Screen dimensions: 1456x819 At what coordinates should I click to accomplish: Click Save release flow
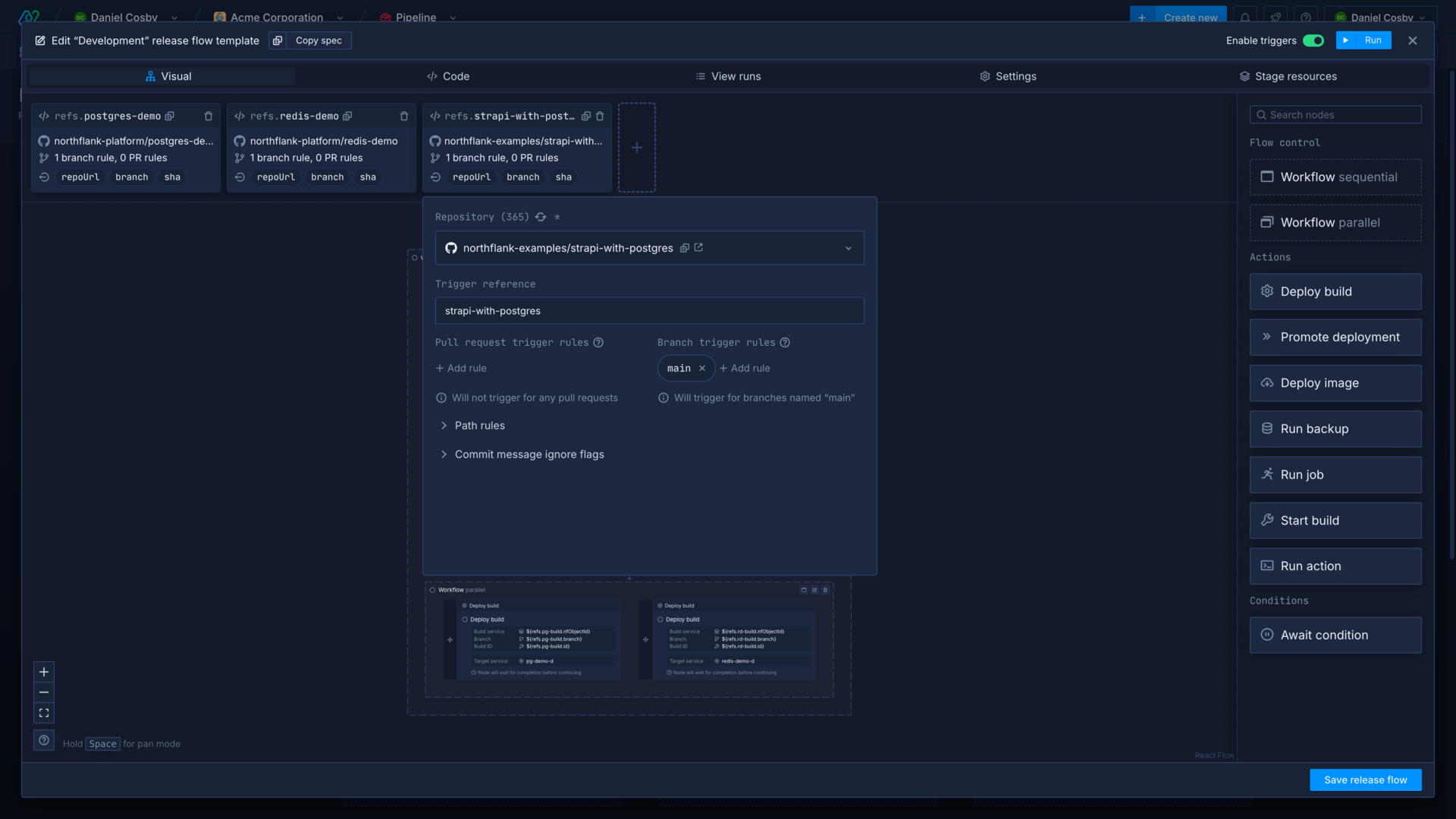[1365, 780]
